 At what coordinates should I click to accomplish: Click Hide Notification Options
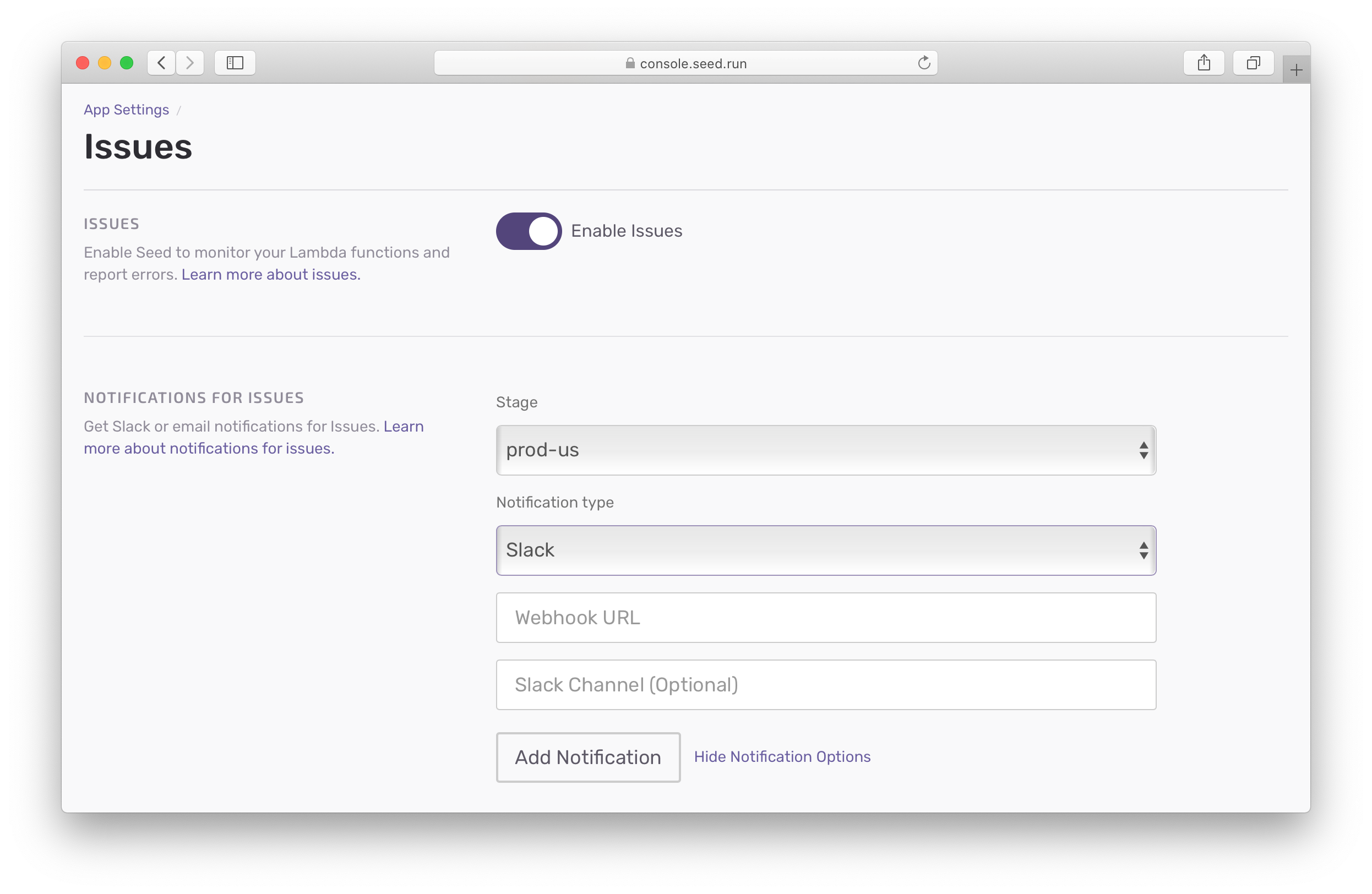(782, 756)
